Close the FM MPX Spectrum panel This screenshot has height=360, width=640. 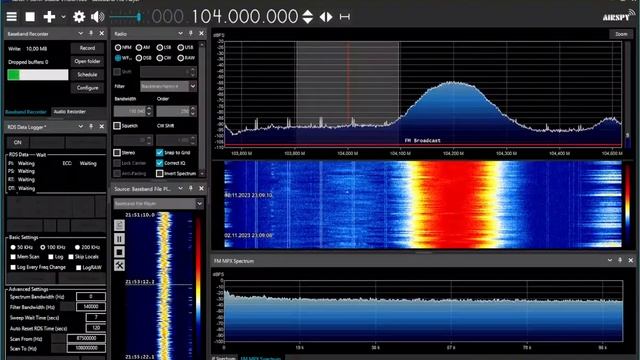[x=631, y=260]
